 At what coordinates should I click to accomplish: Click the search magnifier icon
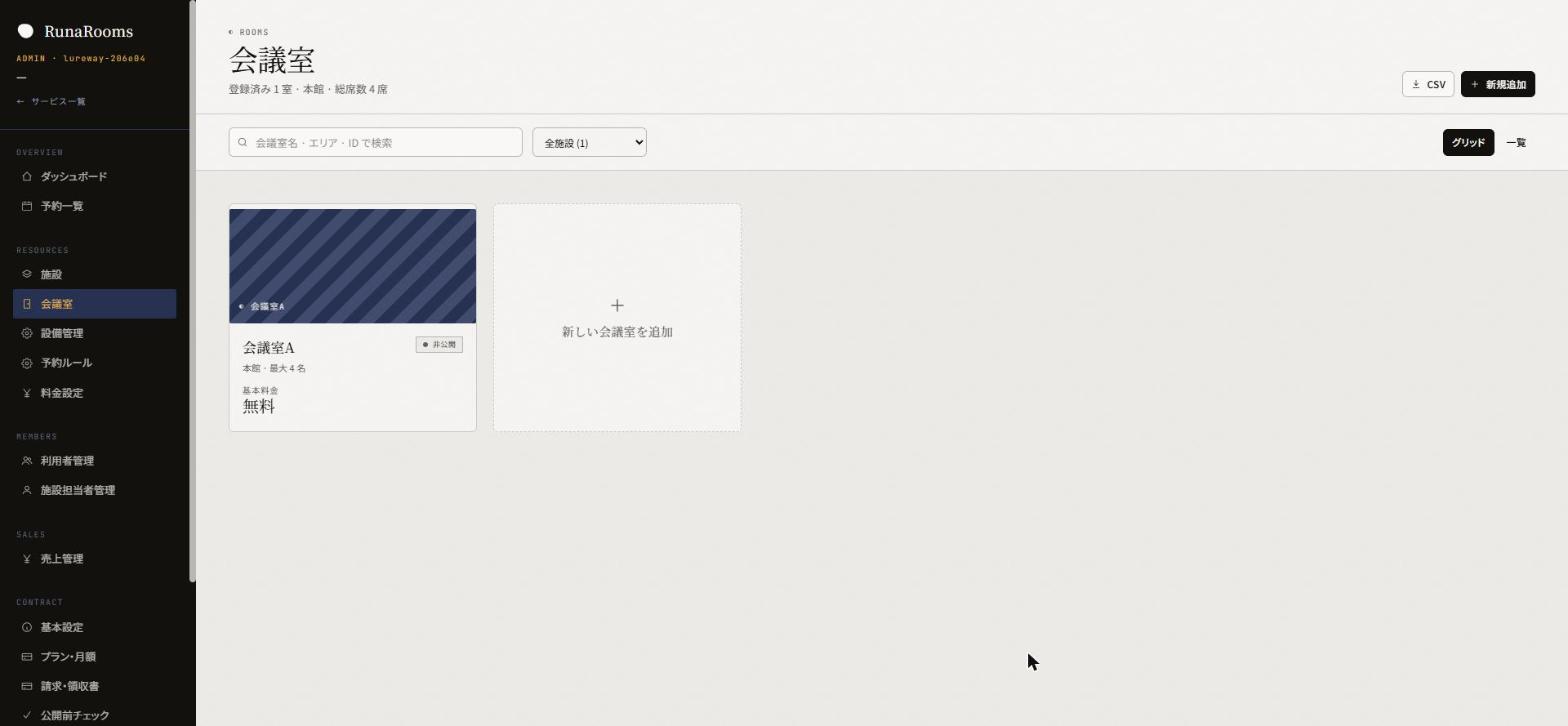pyautogui.click(x=242, y=142)
